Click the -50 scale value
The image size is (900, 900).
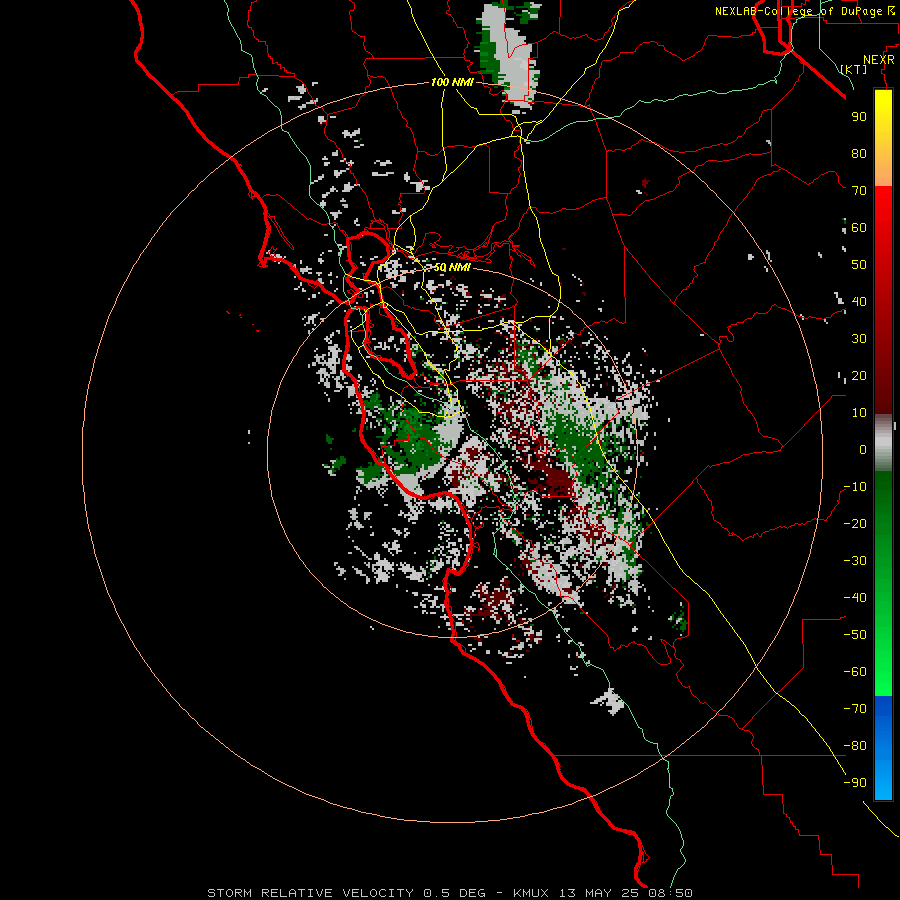[855, 635]
